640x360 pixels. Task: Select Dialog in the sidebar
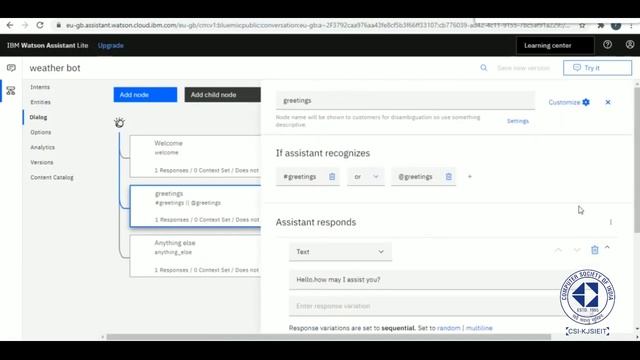[x=38, y=117]
